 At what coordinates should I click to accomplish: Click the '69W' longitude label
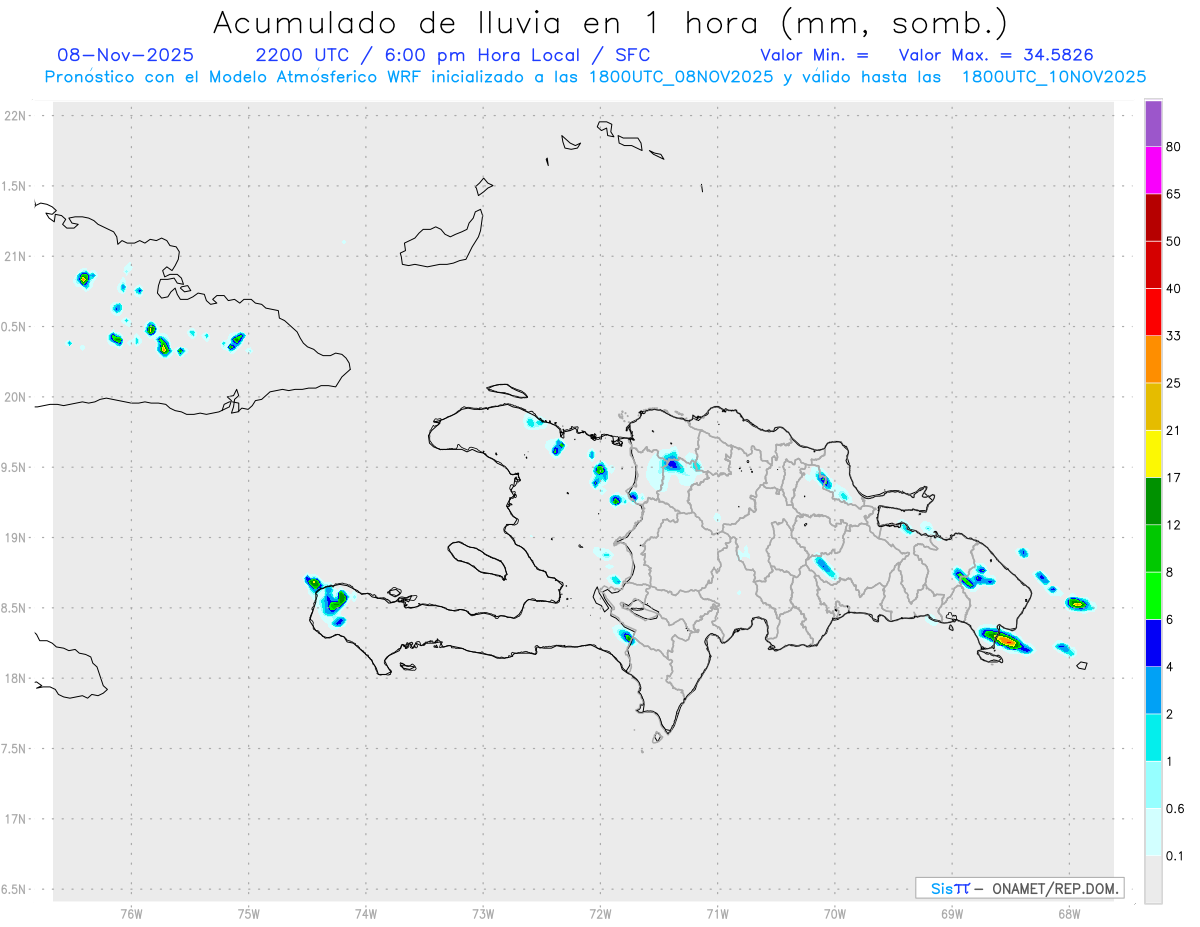click(952, 915)
